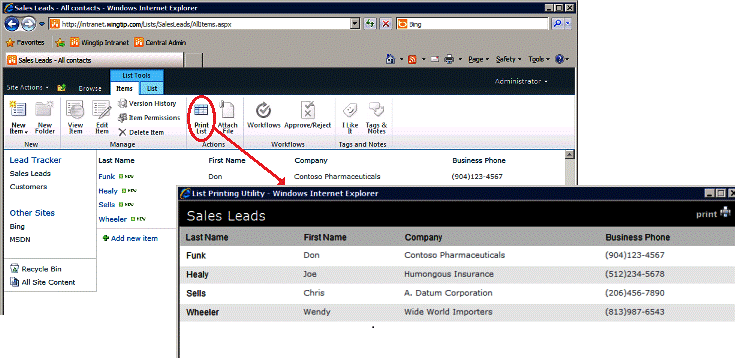The width and height of the screenshot is (735, 364).
Task: Click the Approve/Reject ribbon icon
Action: coord(308,110)
